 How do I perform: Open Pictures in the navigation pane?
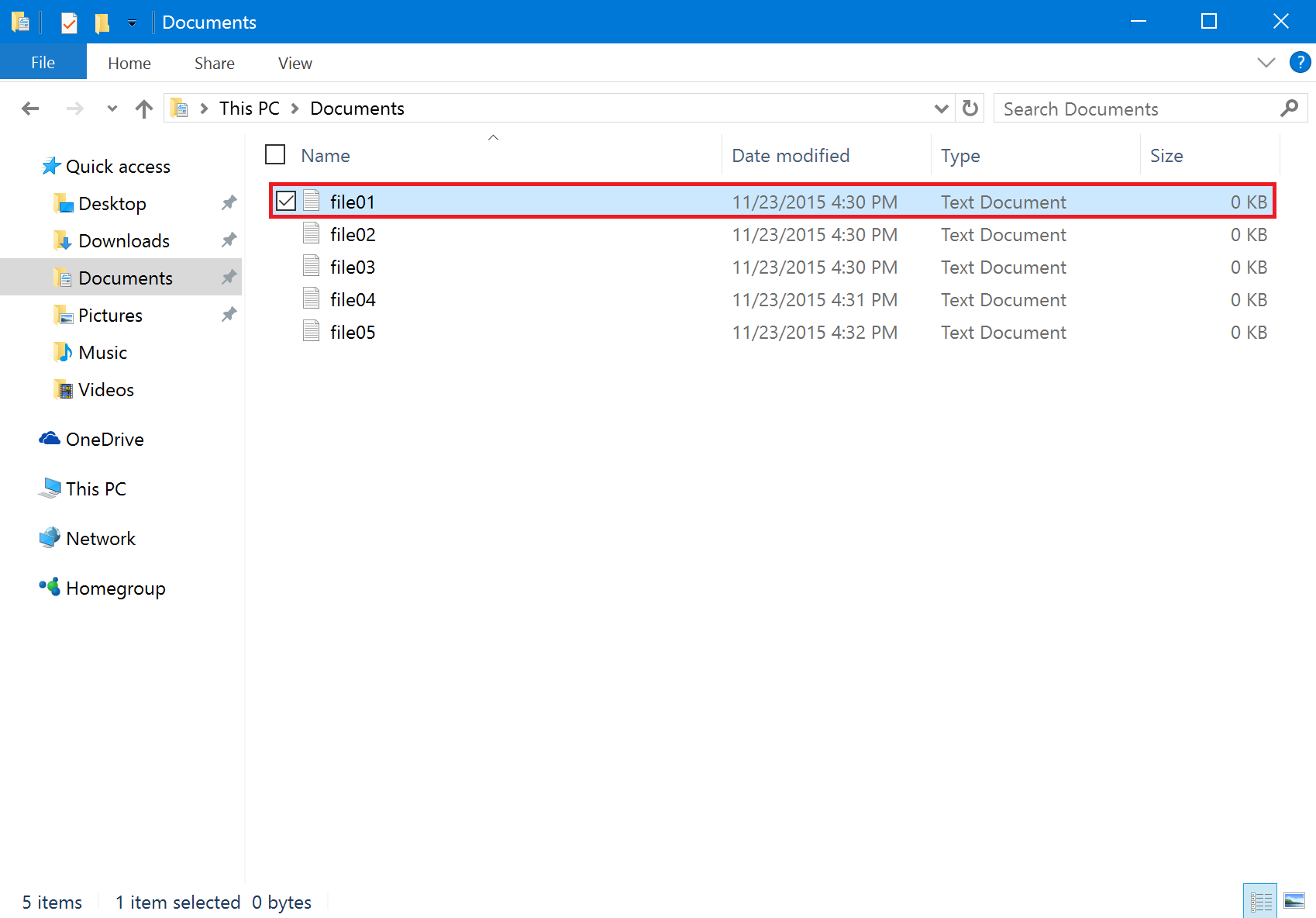click(110, 316)
